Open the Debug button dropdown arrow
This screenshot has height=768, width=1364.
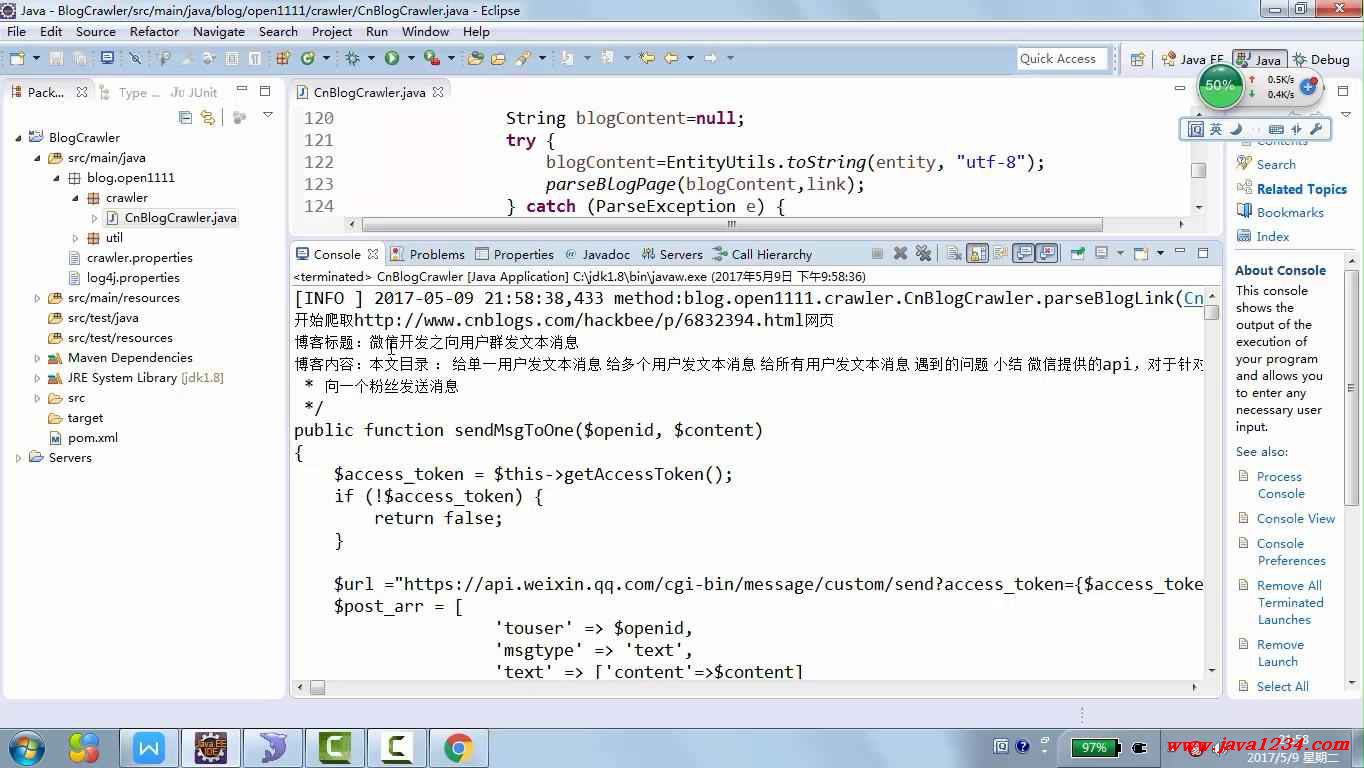pyautogui.click(x=371, y=59)
